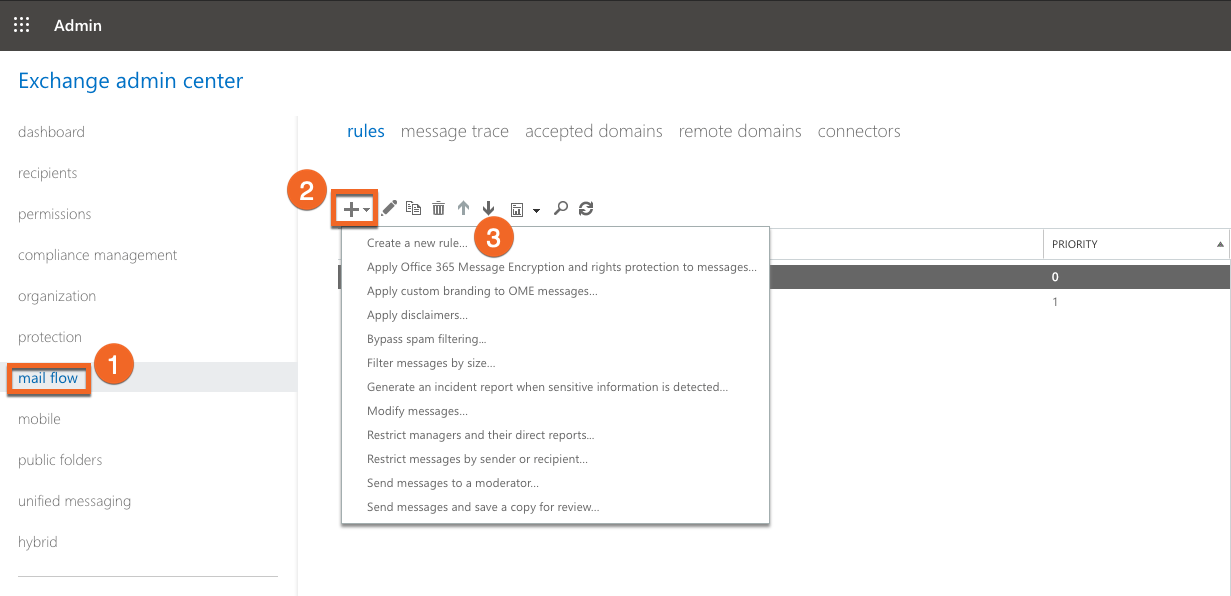Screen dimensions: 1231x596
Task: Open the remote domains tab
Action: click(740, 131)
